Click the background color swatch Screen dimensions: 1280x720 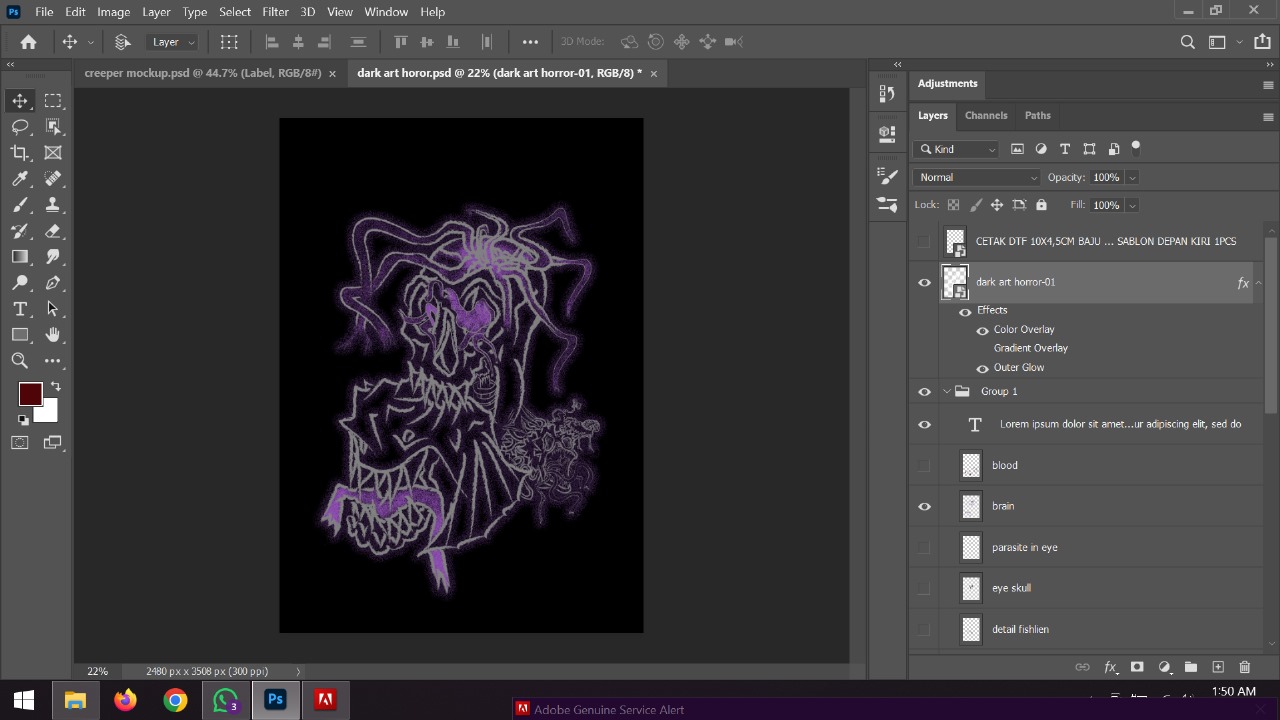point(48,411)
